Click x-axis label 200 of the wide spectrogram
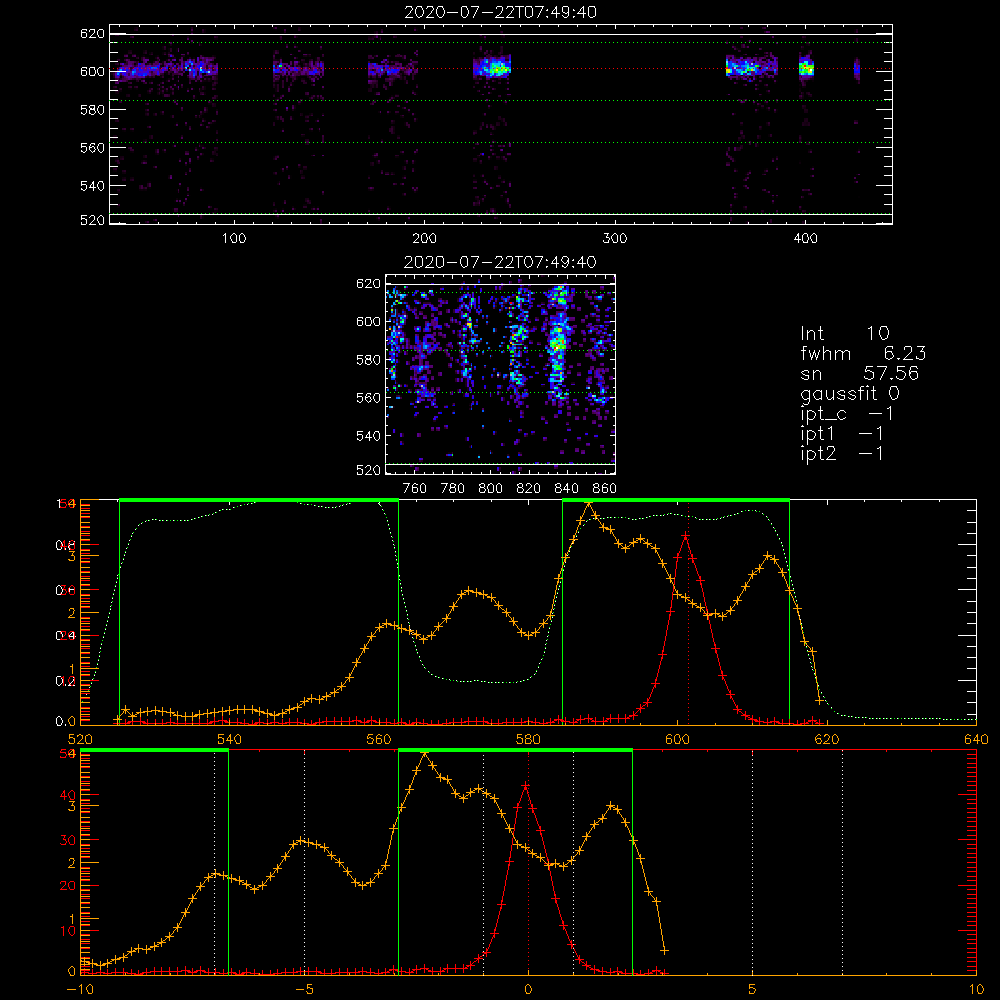The image size is (1000, 1000). pos(424,239)
